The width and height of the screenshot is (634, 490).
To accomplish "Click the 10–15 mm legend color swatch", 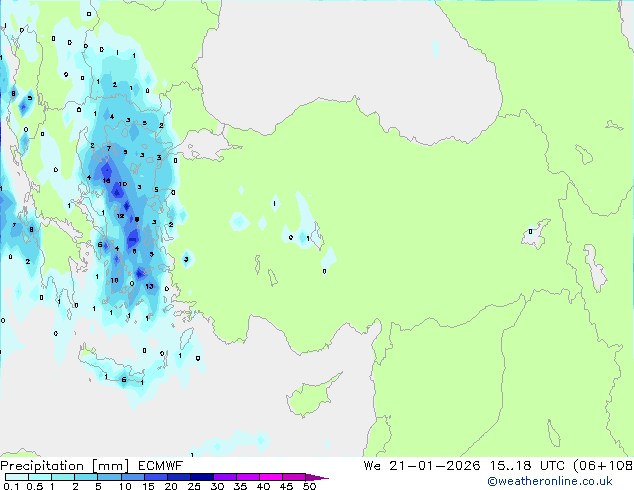I will click(x=132, y=477).
